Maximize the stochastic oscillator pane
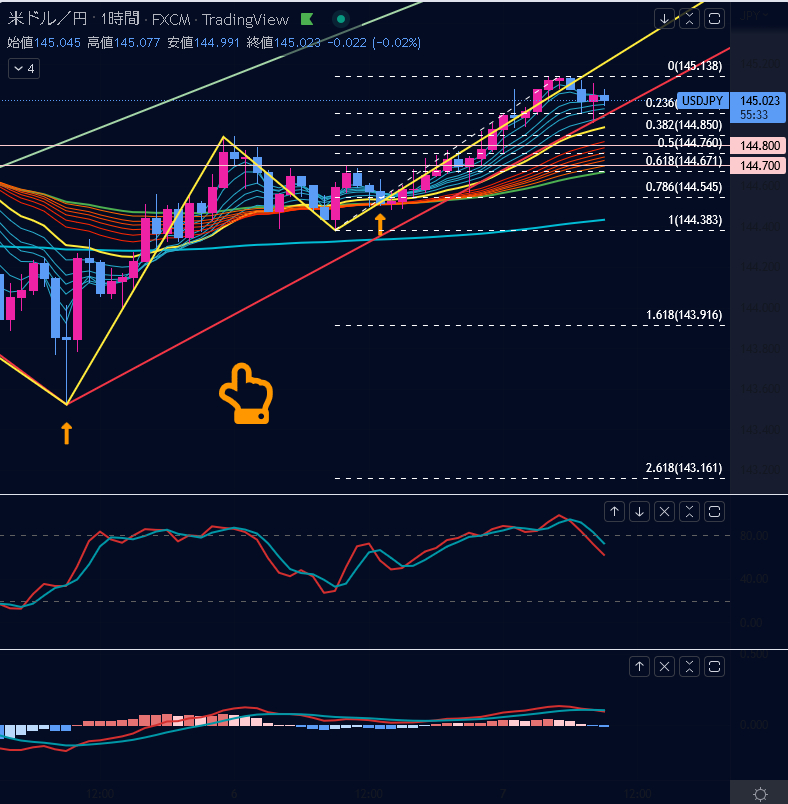The height and width of the screenshot is (804, 788). 715,511
